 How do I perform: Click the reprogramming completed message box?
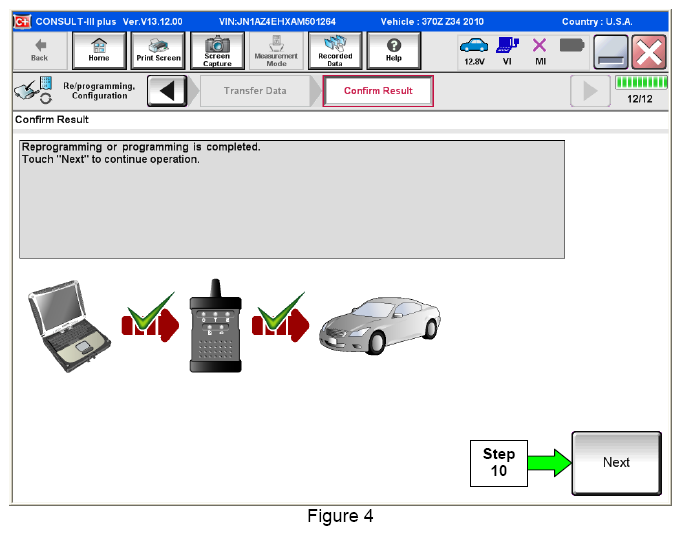(291, 199)
